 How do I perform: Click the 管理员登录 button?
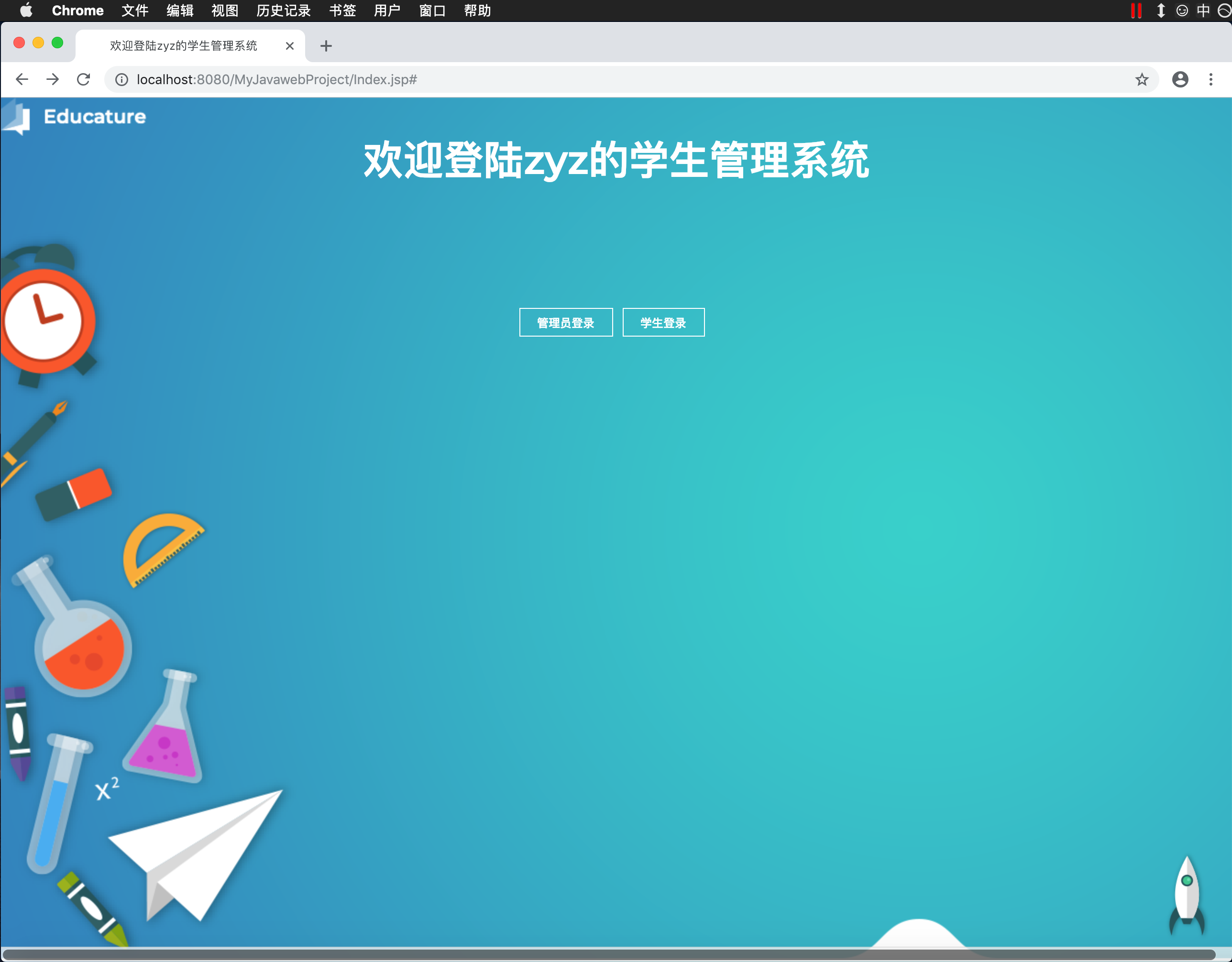pos(566,323)
